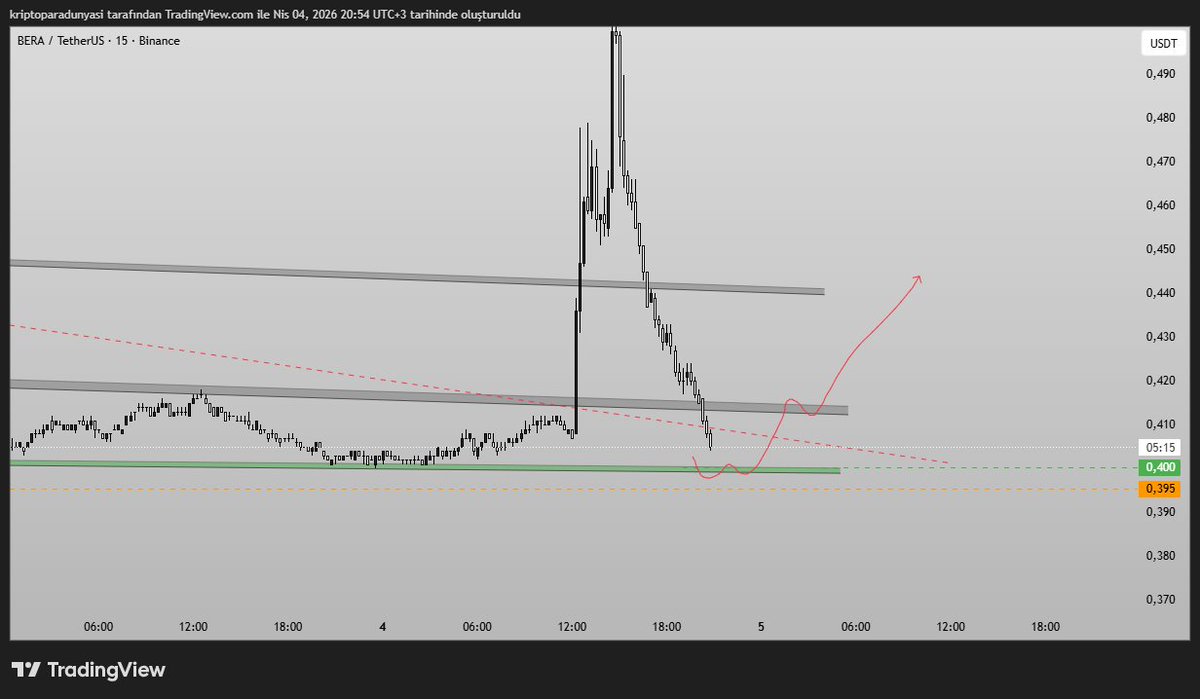Select the green support zone band
Image resolution: width=1200 pixels, height=699 pixels.
coord(425,466)
